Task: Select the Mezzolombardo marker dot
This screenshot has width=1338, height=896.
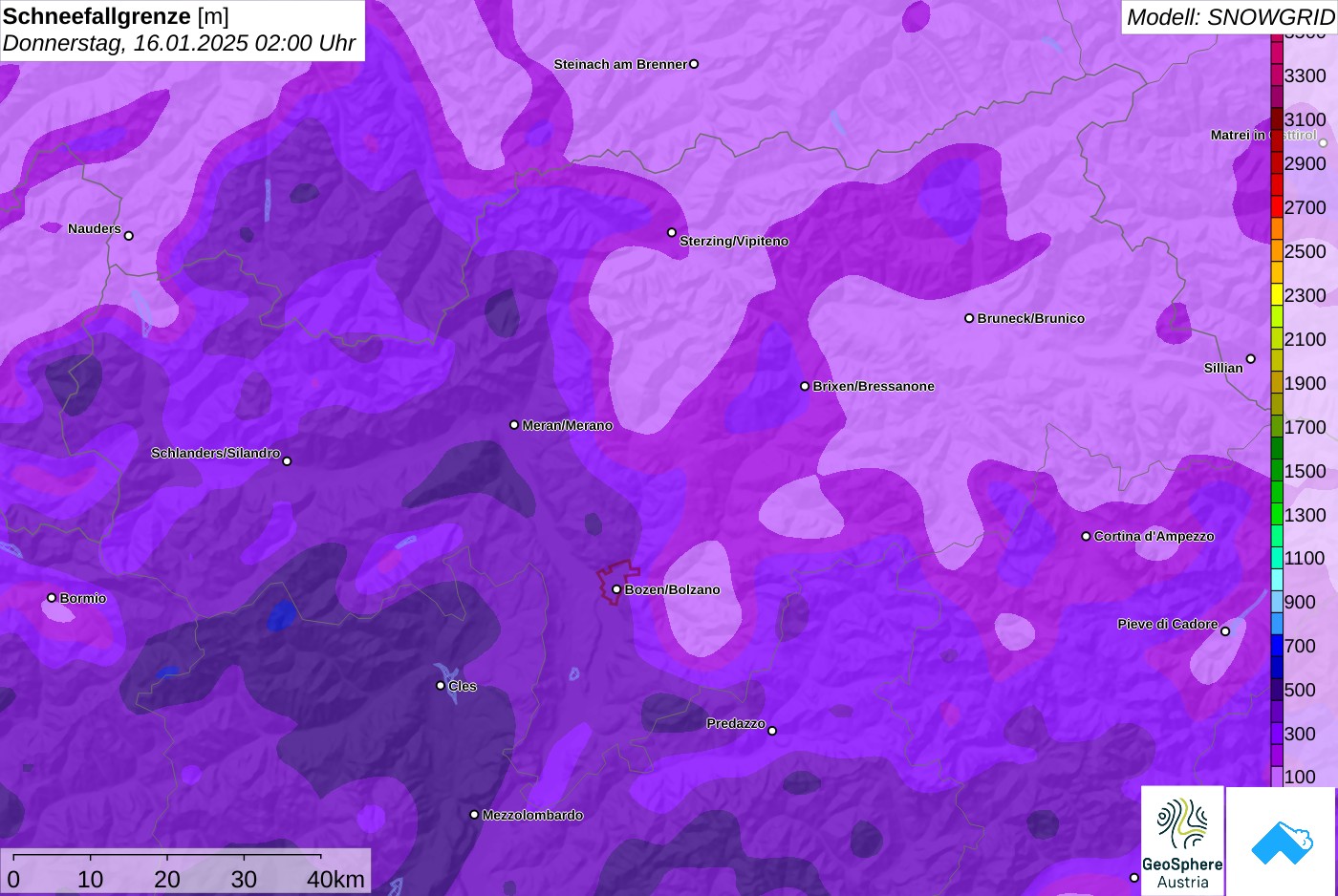Action: click(x=474, y=815)
